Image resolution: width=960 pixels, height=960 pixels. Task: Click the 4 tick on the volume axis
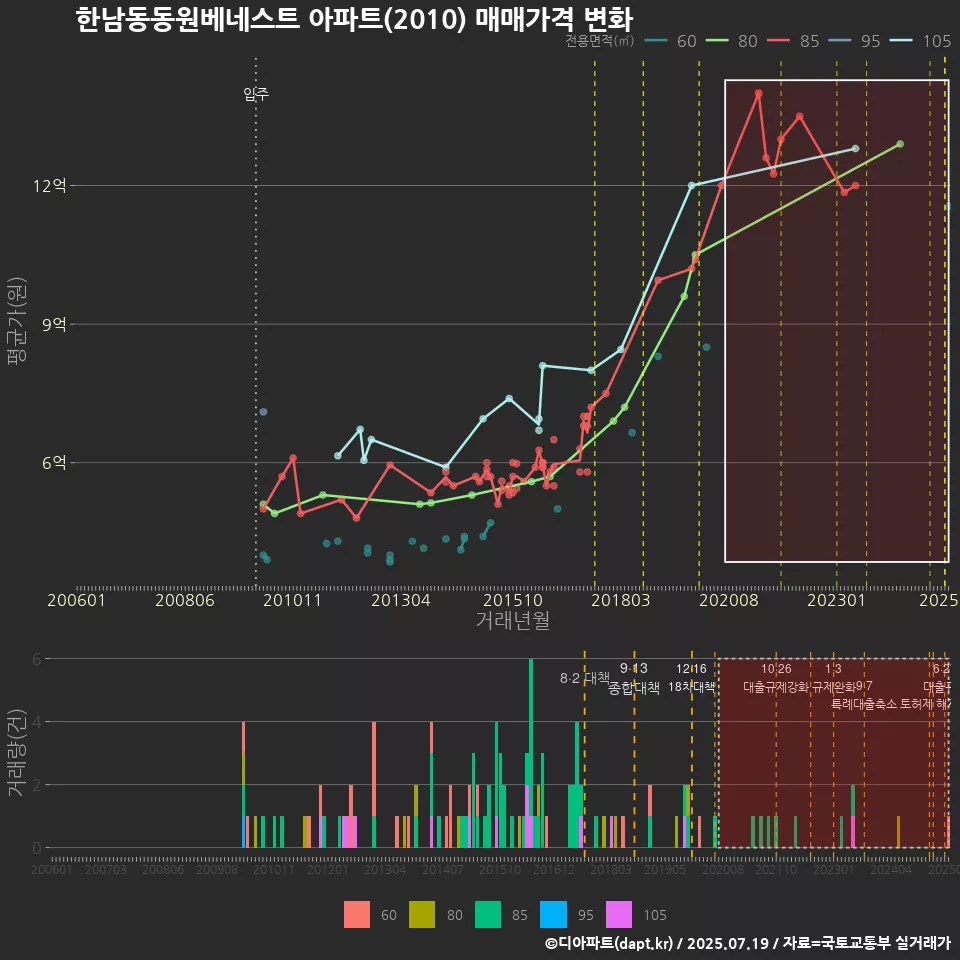click(x=37, y=722)
